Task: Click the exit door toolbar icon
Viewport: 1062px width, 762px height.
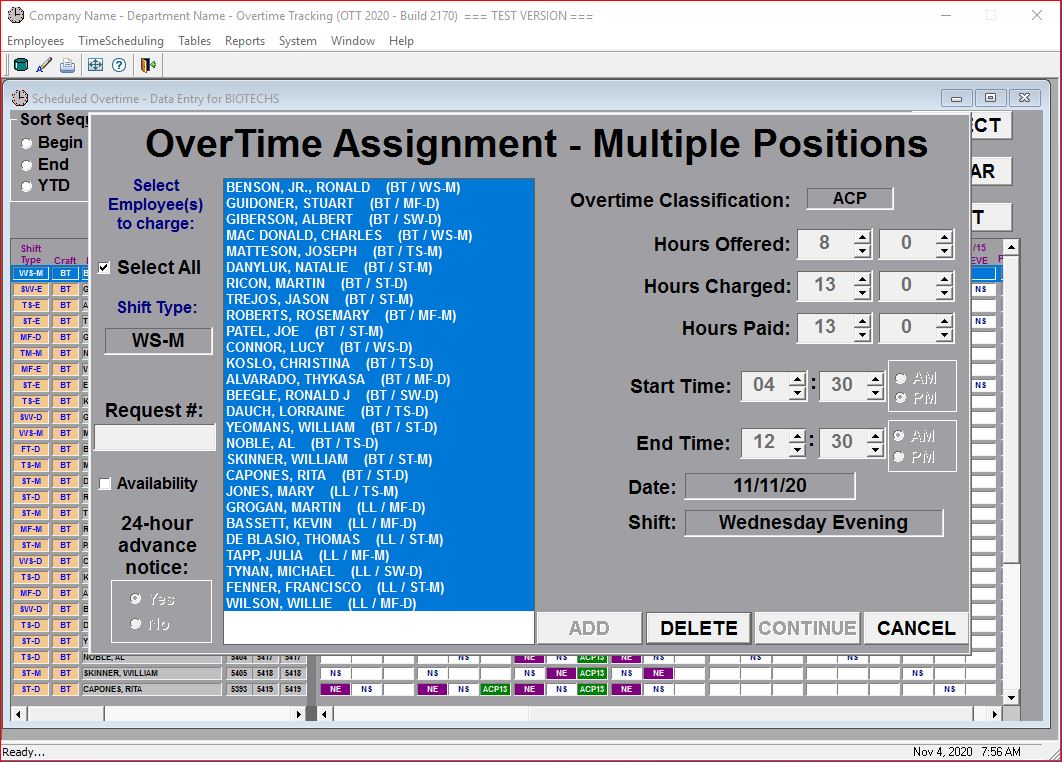Action: pyautogui.click(x=148, y=65)
